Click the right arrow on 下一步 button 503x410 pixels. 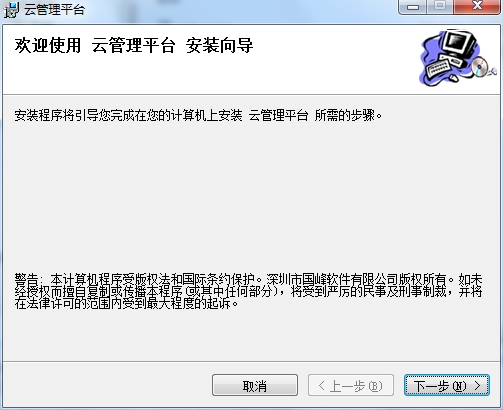(477, 386)
